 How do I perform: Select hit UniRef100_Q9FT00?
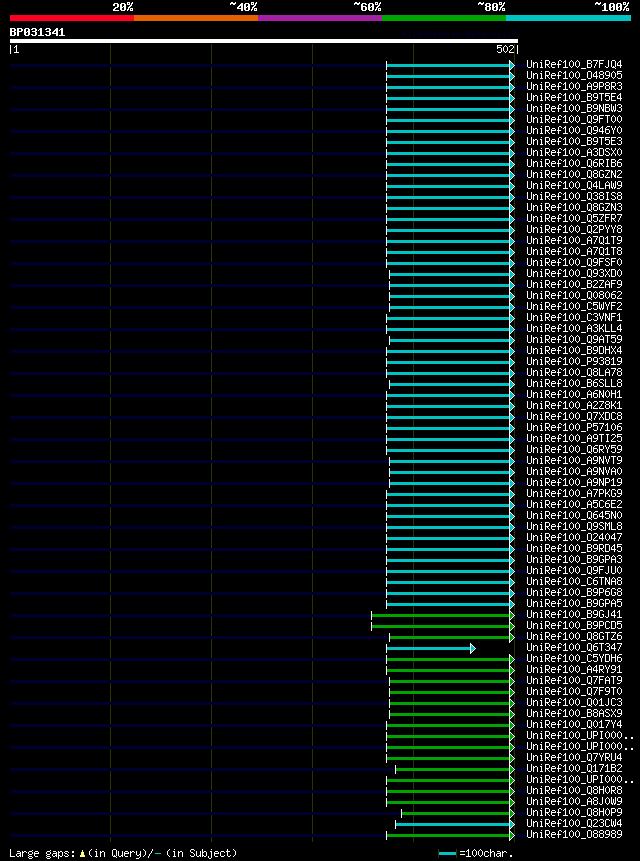point(574,120)
